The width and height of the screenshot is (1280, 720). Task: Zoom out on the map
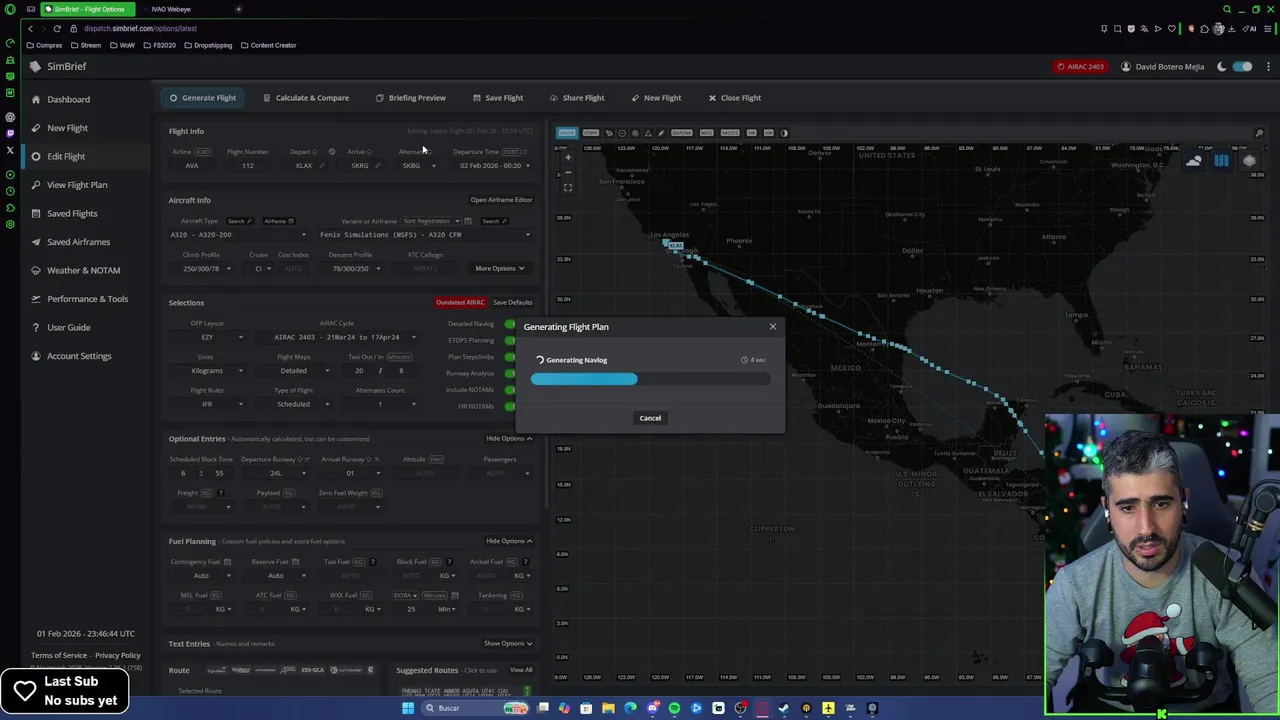[x=568, y=171]
